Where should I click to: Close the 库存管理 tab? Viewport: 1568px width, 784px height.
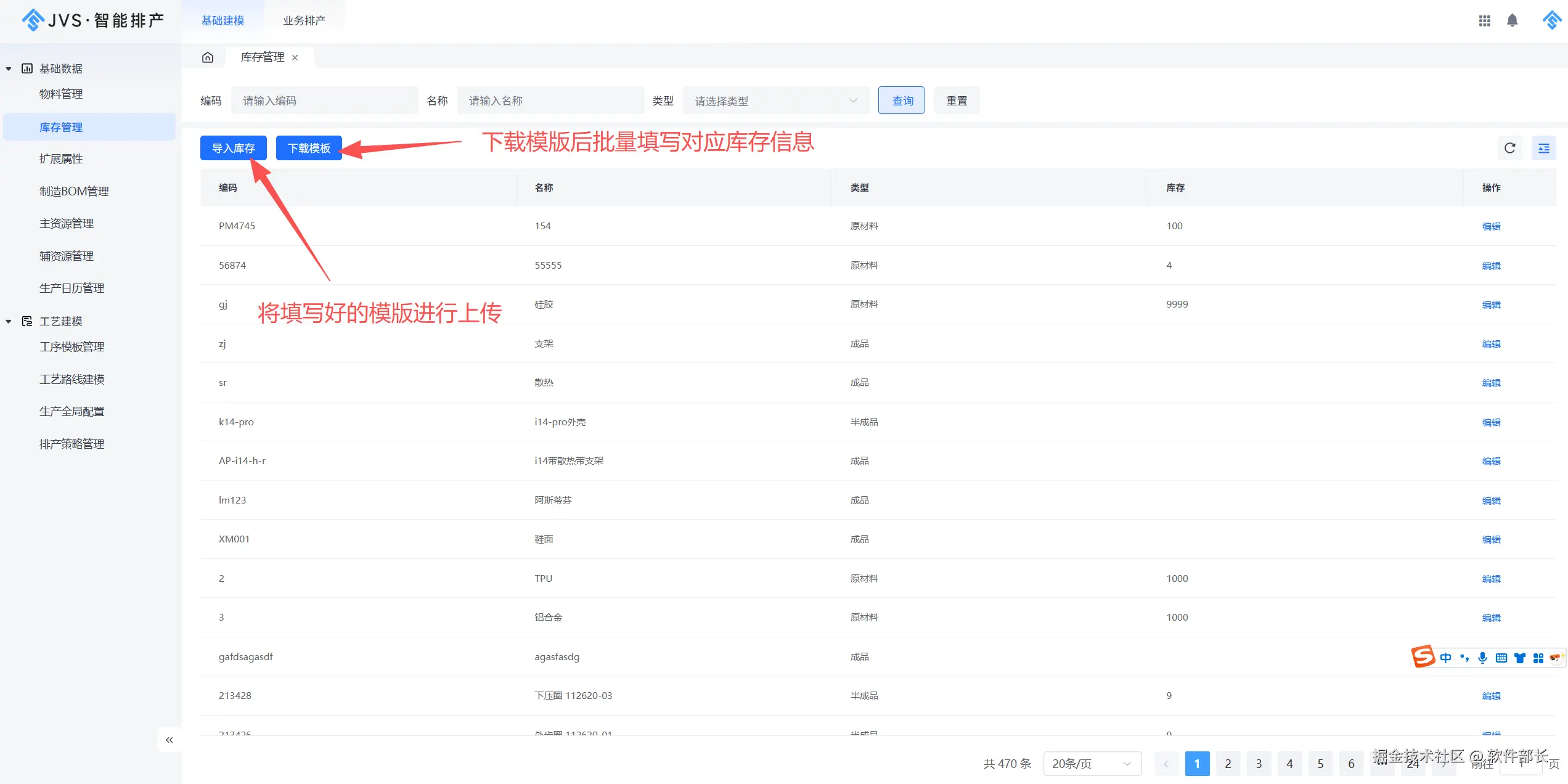[295, 57]
